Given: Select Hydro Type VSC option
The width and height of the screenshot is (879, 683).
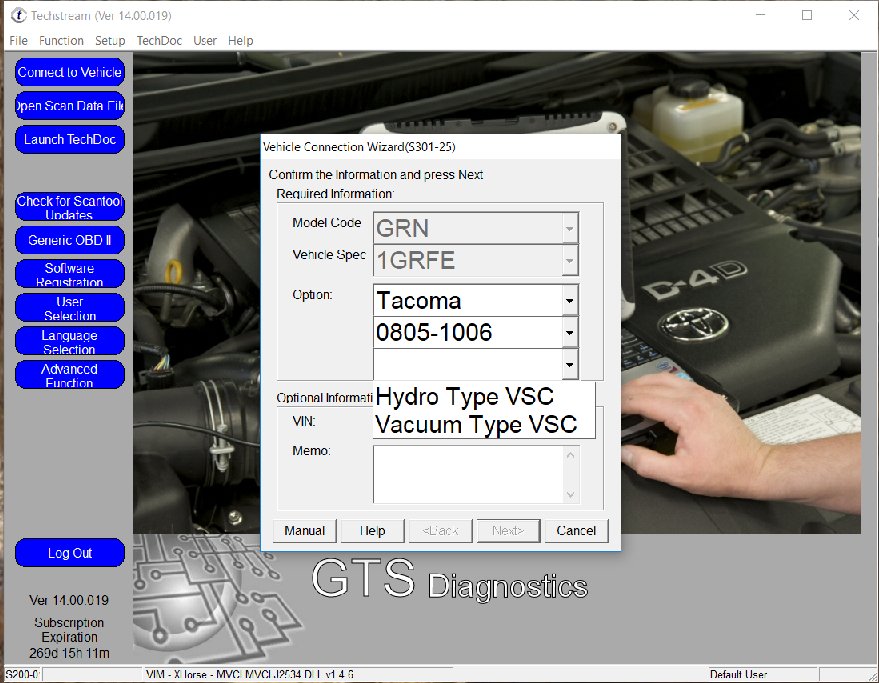Looking at the screenshot, I should 484,396.
